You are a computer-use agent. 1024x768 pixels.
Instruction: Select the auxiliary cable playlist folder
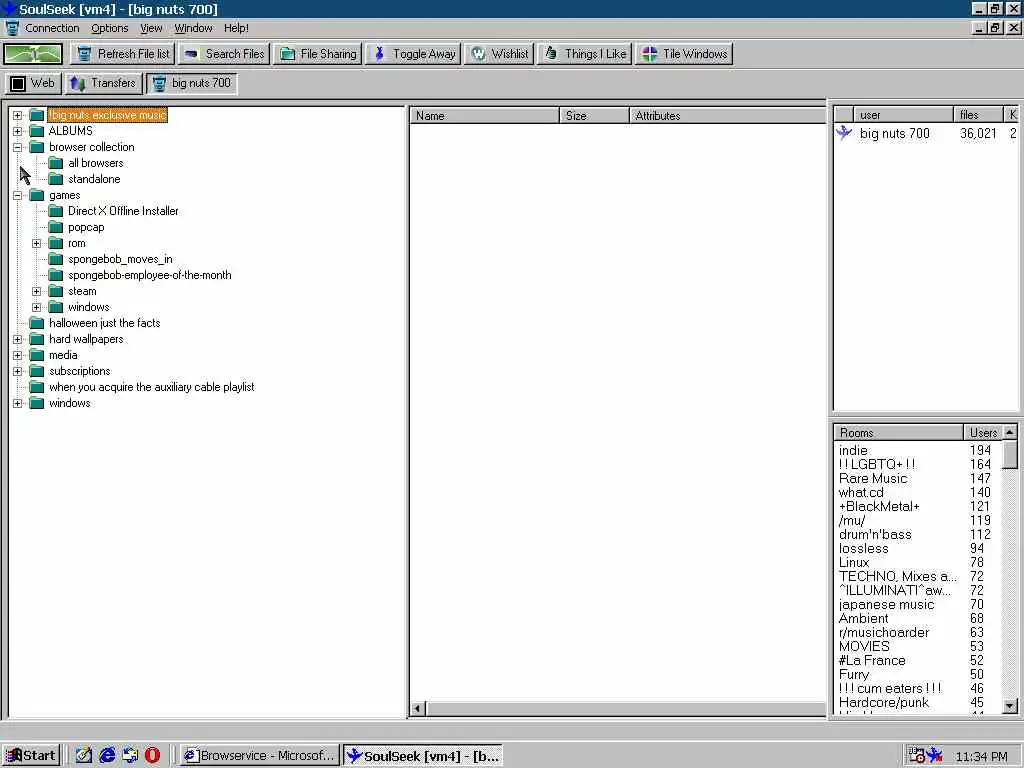point(152,387)
